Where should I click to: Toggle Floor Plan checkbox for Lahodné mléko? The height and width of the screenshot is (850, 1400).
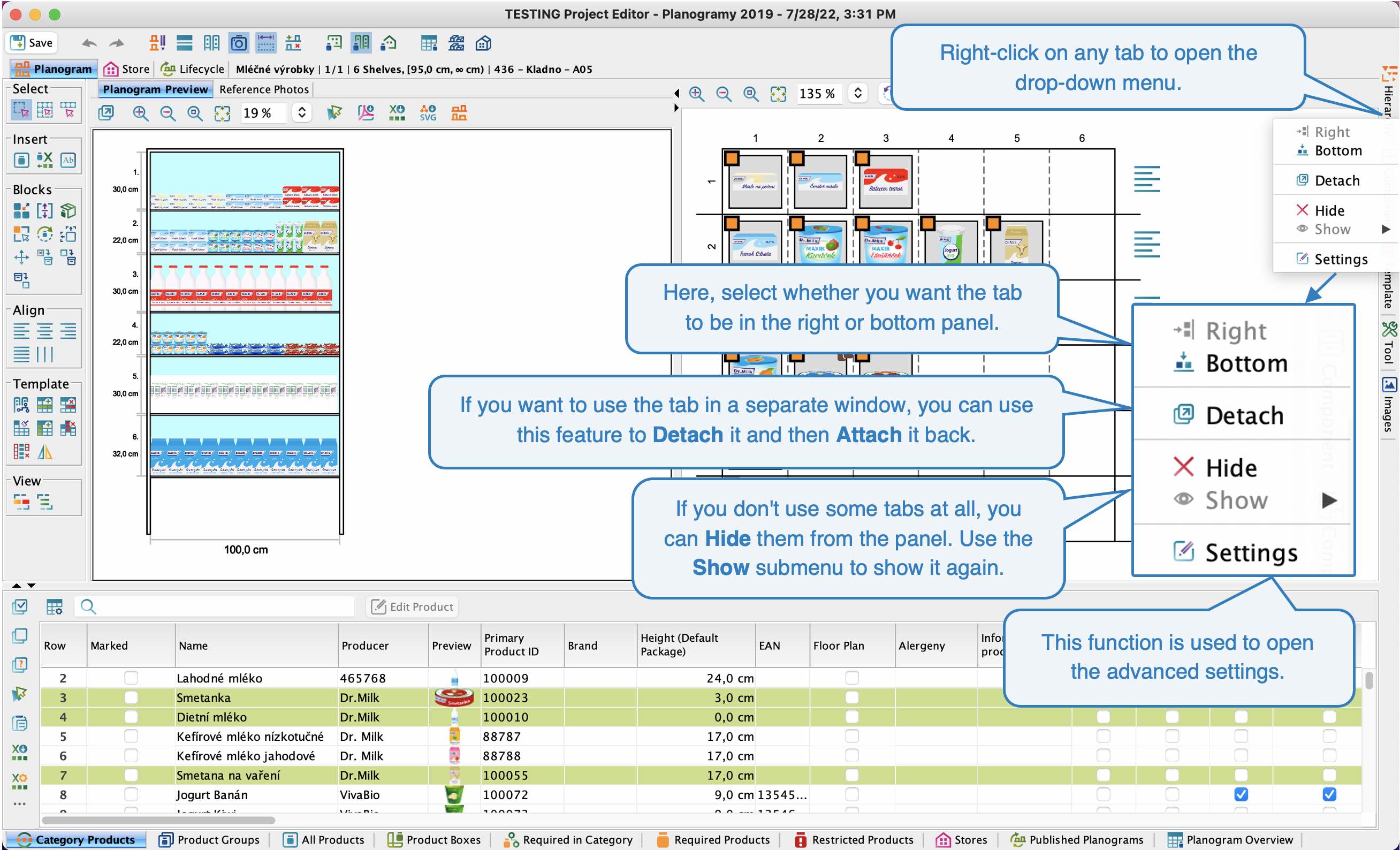tap(851, 678)
